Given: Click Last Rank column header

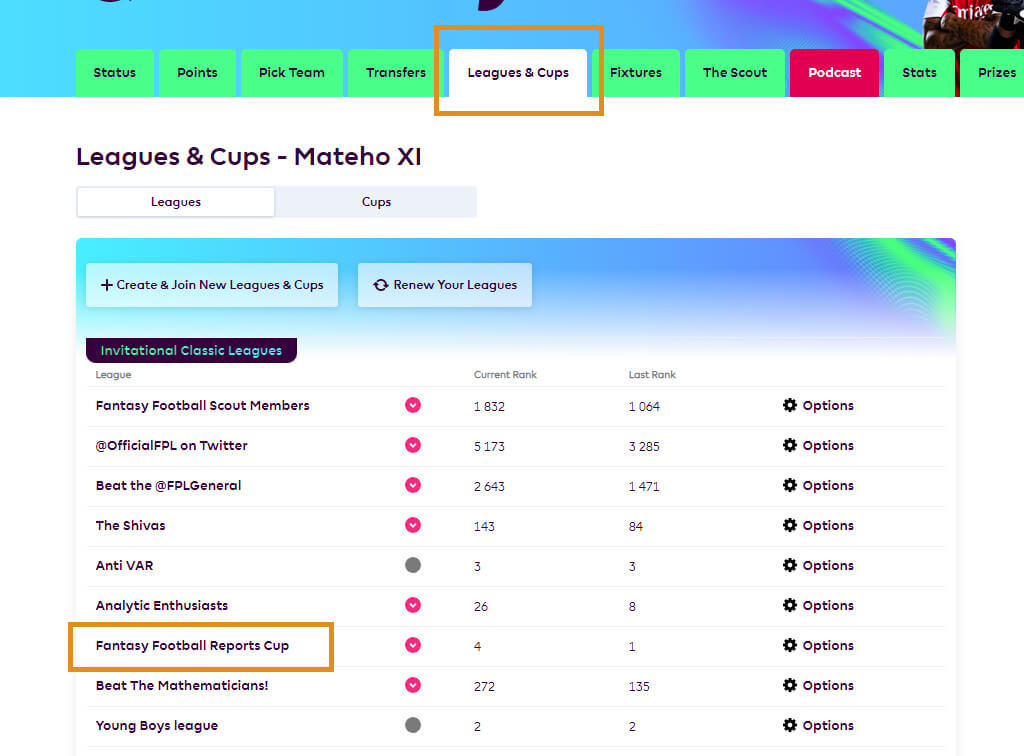Looking at the screenshot, I should pos(652,375).
